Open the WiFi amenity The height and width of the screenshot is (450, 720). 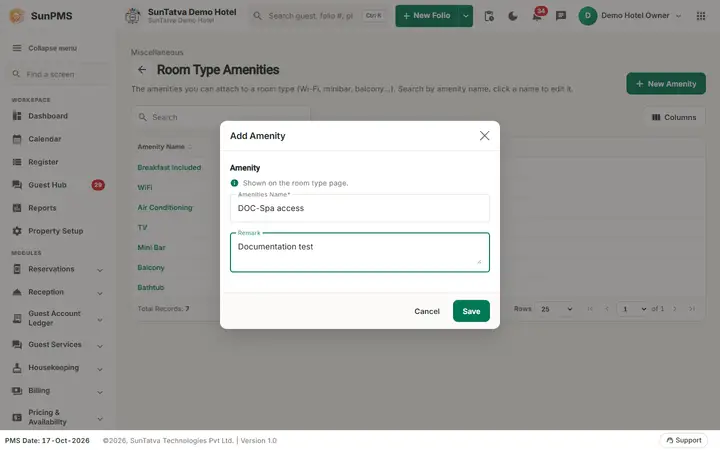pyautogui.click(x=145, y=187)
